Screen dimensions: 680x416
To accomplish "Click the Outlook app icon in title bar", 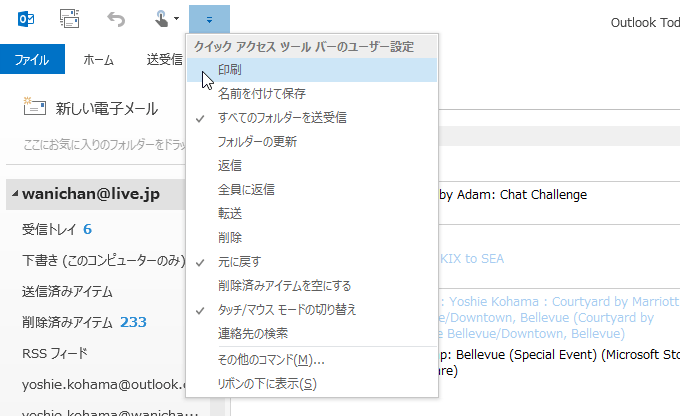I will pos(27,18).
